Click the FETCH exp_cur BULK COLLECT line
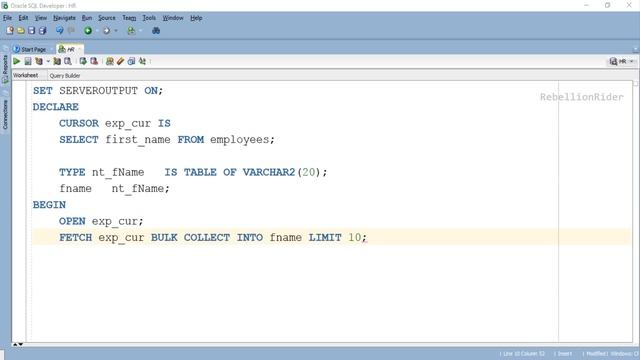640x360 pixels. tap(213, 238)
